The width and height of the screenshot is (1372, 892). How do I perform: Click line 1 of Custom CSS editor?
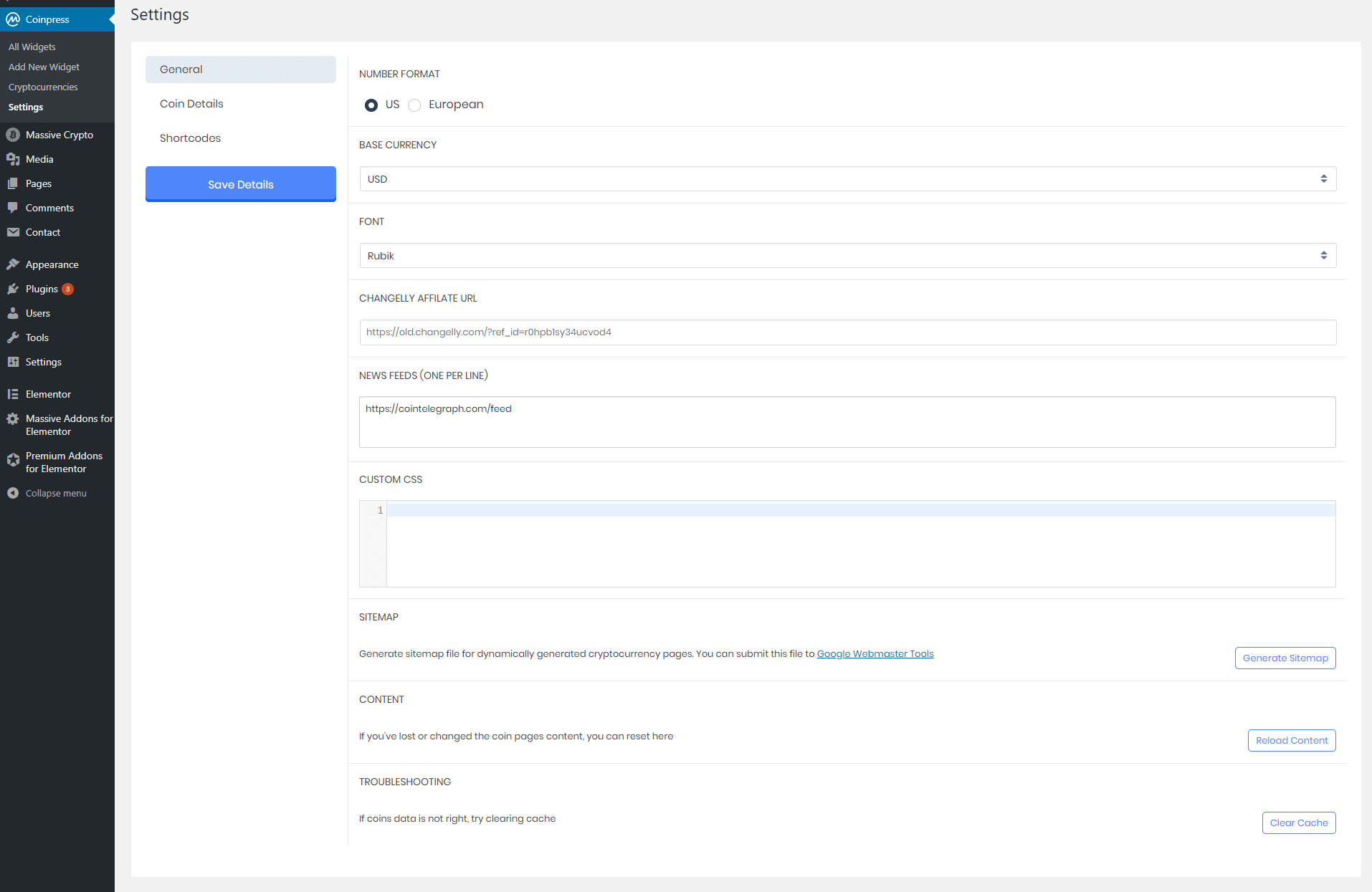(860, 510)
